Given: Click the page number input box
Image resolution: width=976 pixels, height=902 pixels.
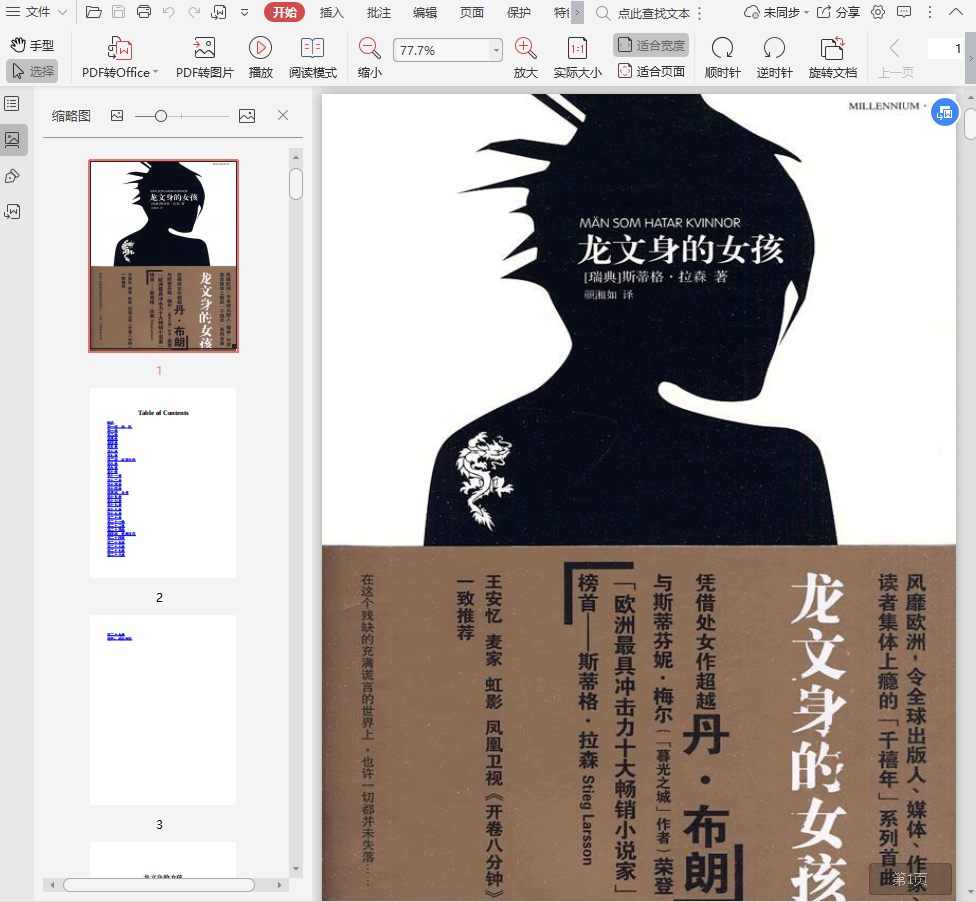Looking at the screenshot, I should 946,49.
